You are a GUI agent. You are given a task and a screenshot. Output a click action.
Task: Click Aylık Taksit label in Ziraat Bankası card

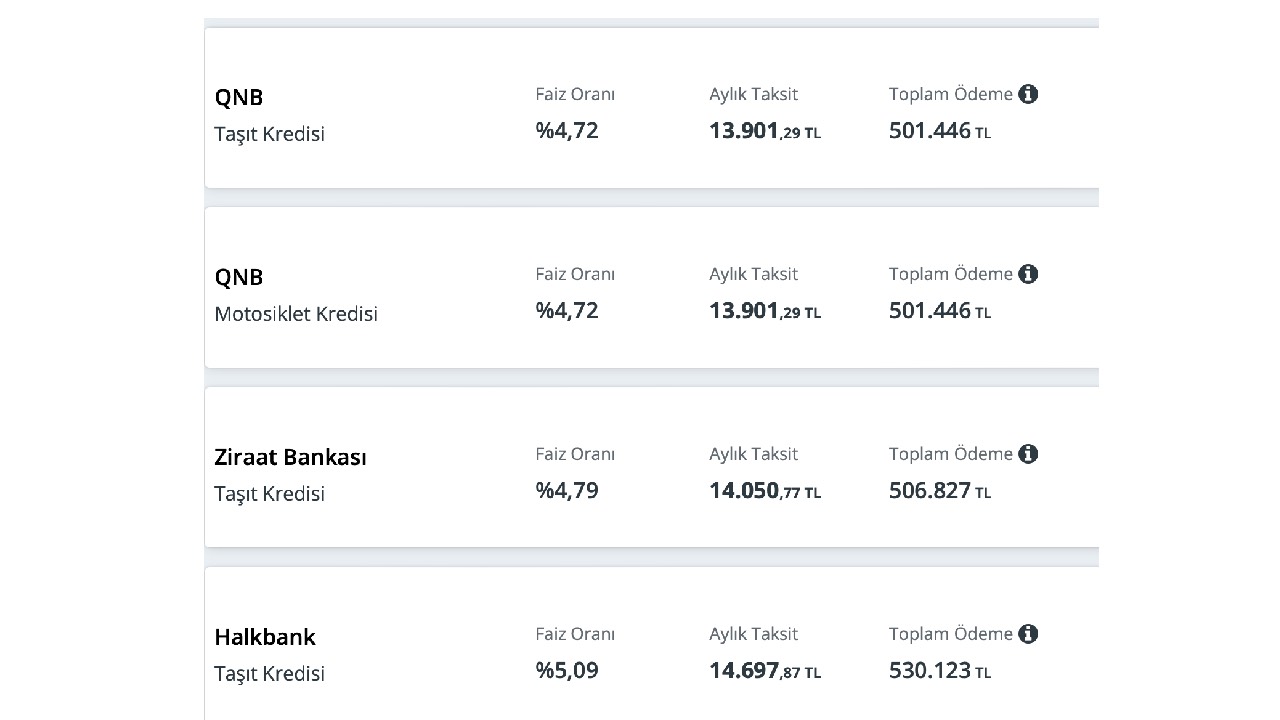pos(754,454)
